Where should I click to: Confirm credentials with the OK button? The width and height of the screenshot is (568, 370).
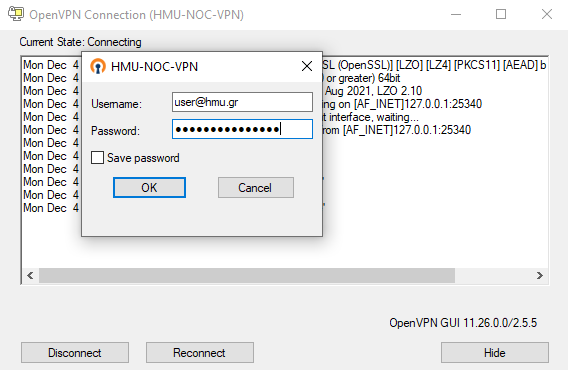[x=149, y=187]
